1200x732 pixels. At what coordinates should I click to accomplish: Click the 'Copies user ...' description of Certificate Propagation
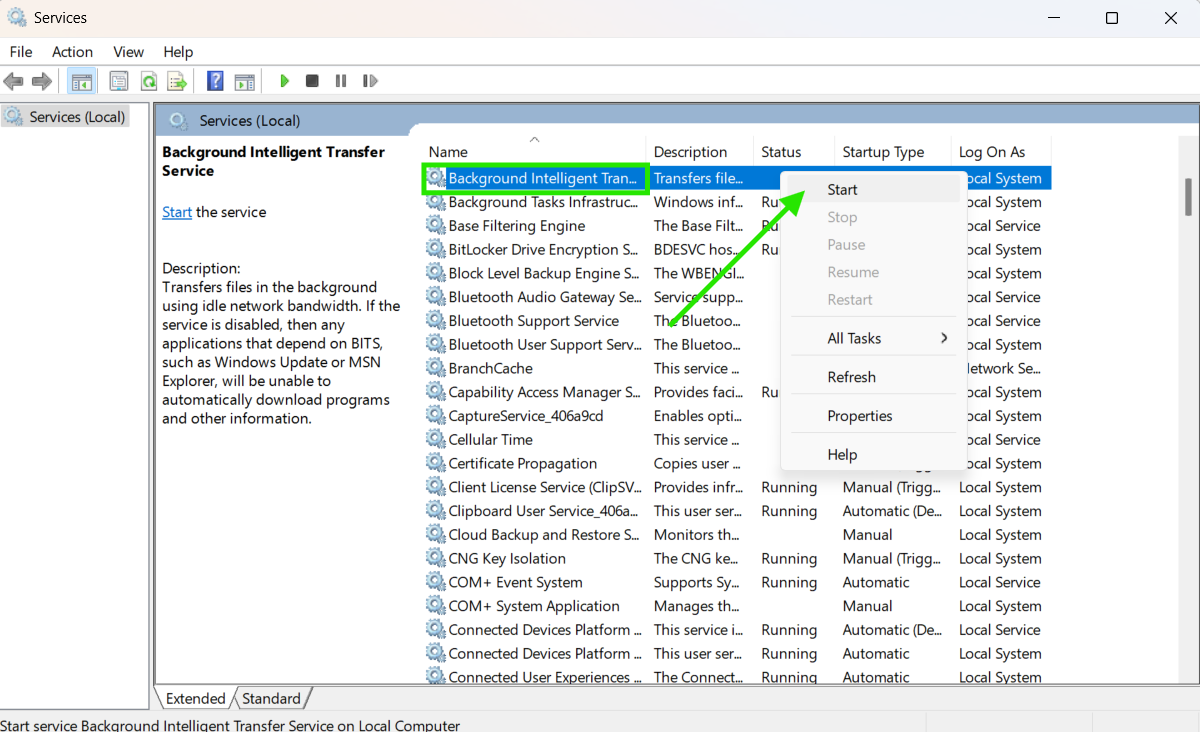click(x=697, y=464)
